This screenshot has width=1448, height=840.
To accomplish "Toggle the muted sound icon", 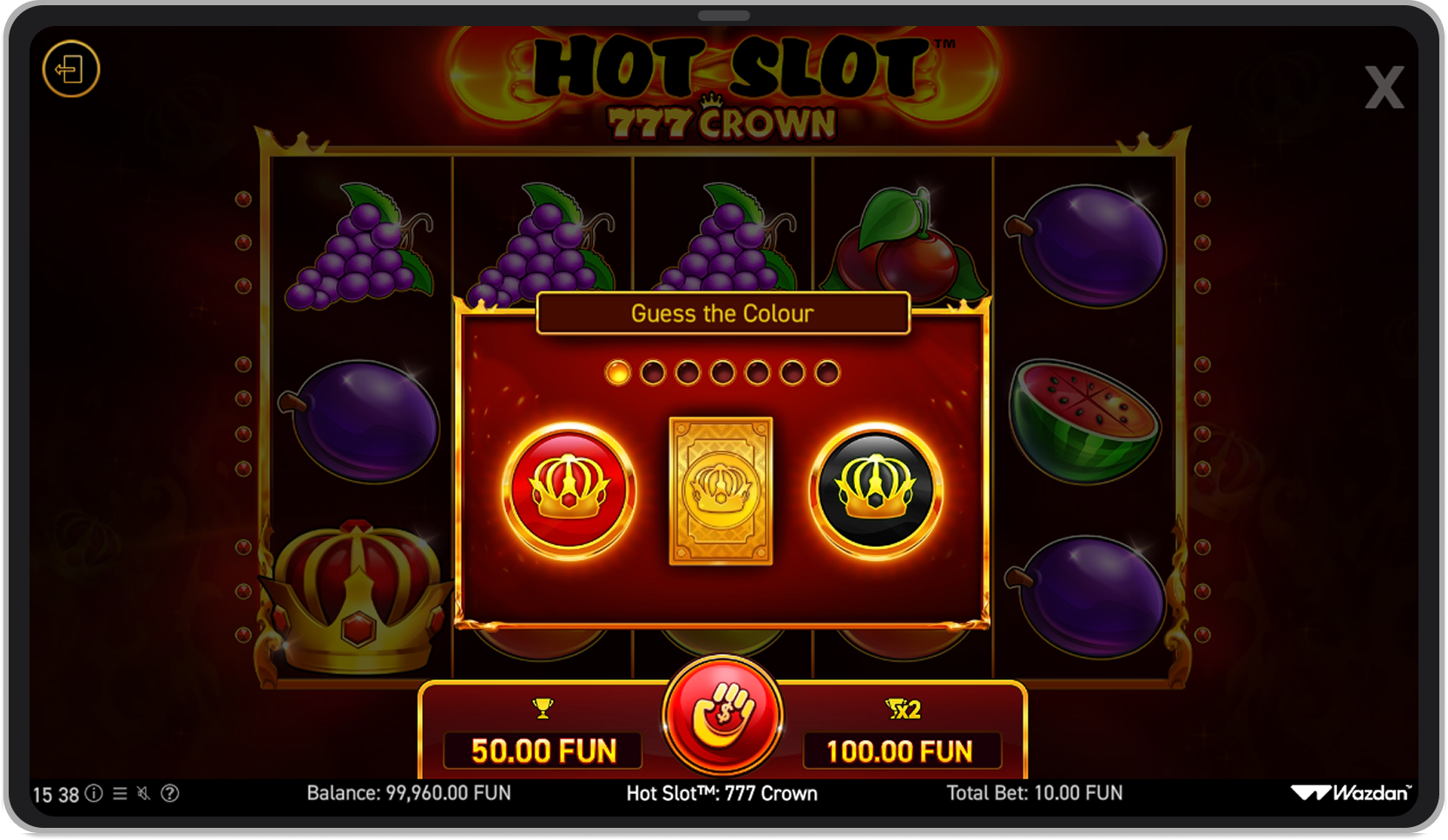I will 144,793.
